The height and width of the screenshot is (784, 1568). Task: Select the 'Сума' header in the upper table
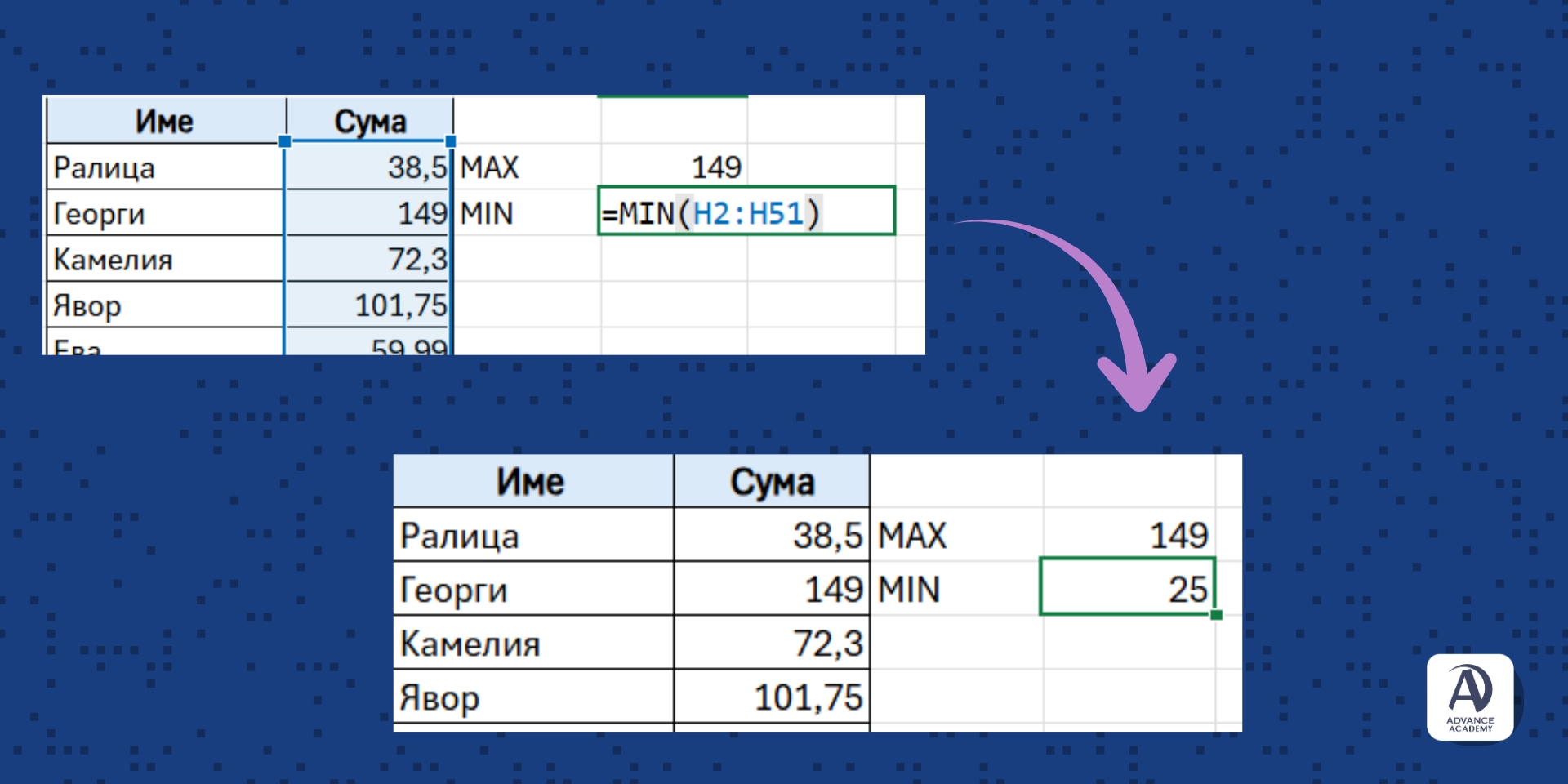[x=370, y=122]
